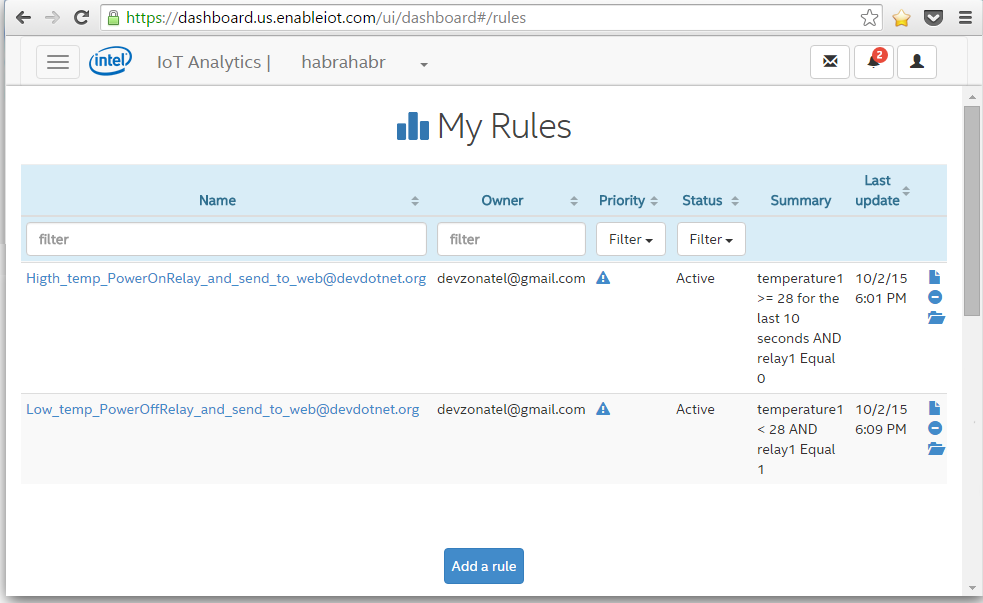983x603 pixels.
Task: Click the Intel logo
Action: tap(110, 61)
